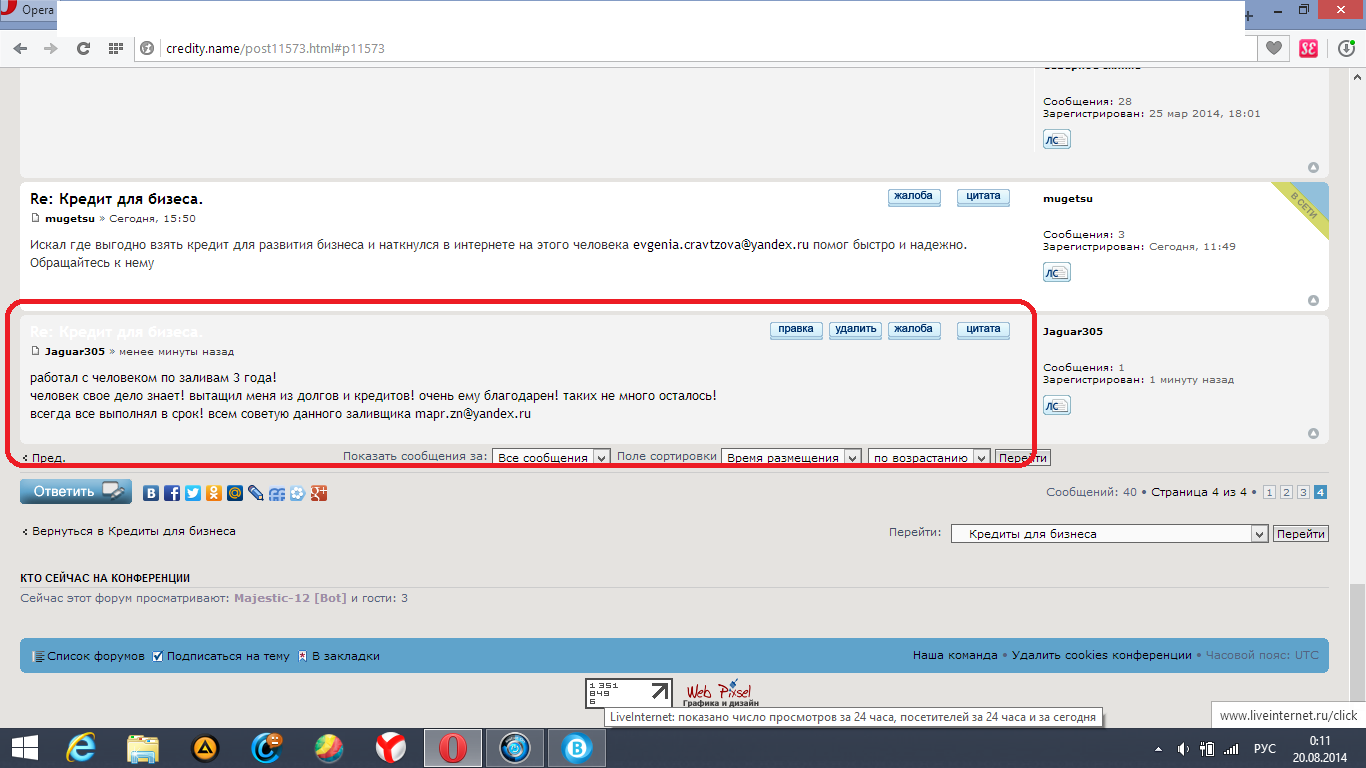Click 'правка' on the Jaguar305 post
Screen dimensions: 1366x768
[x=796, y=330]
